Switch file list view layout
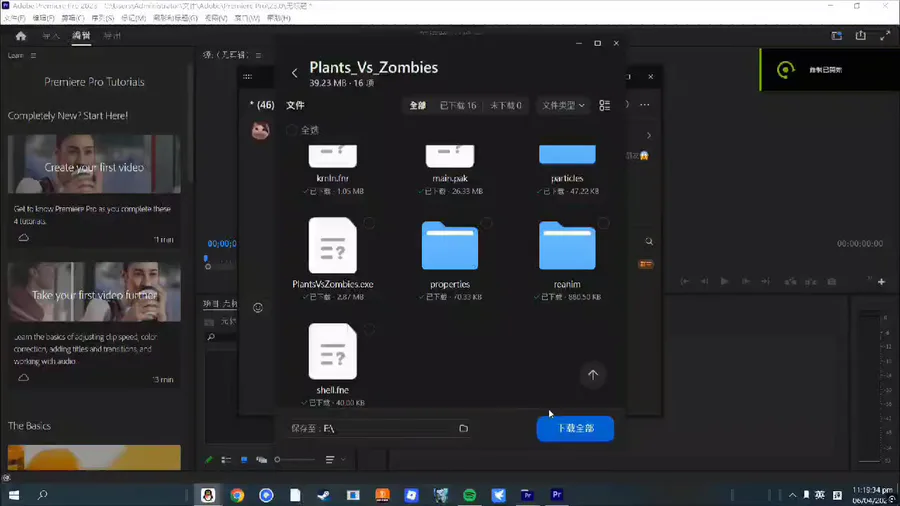 pos(604,106)
